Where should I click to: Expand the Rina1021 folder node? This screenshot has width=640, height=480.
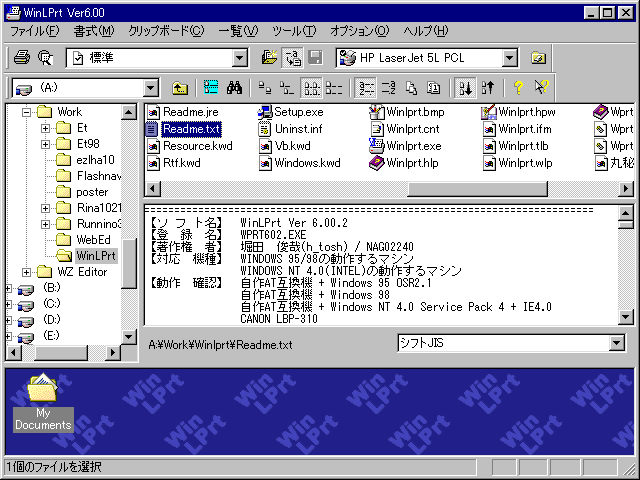point(45,208)
